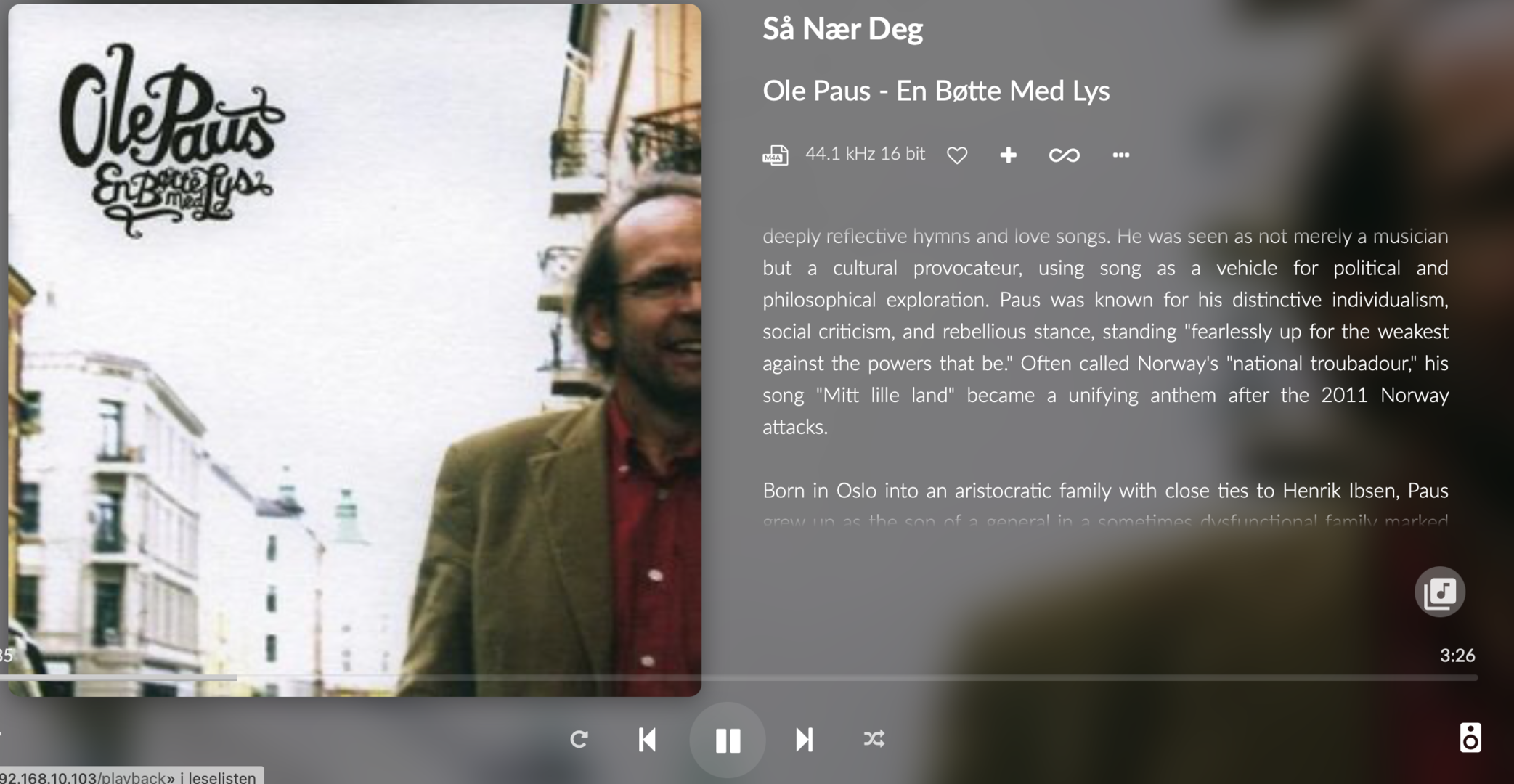Click the artist biography text
The width and height of the screenshot is (1514, 784).
pos(1105,331)
